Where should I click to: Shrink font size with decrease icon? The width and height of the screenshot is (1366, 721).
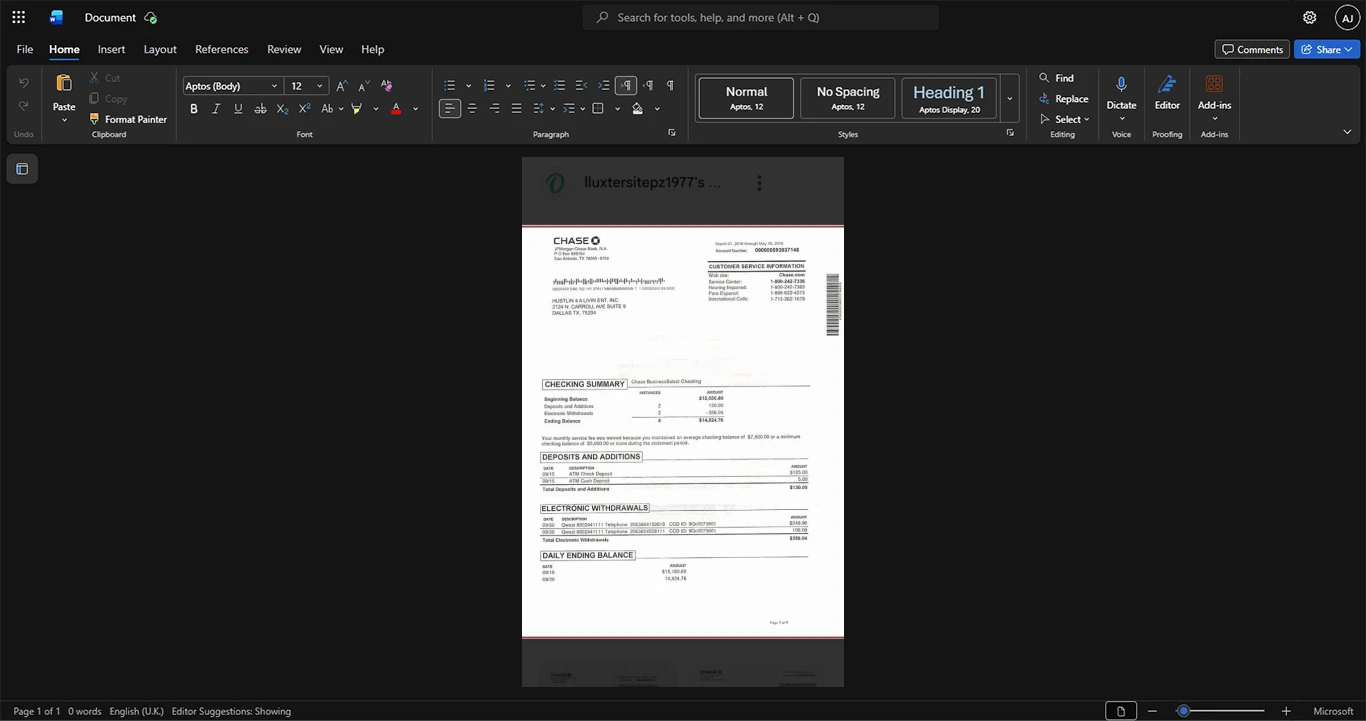tap(364, 86)
